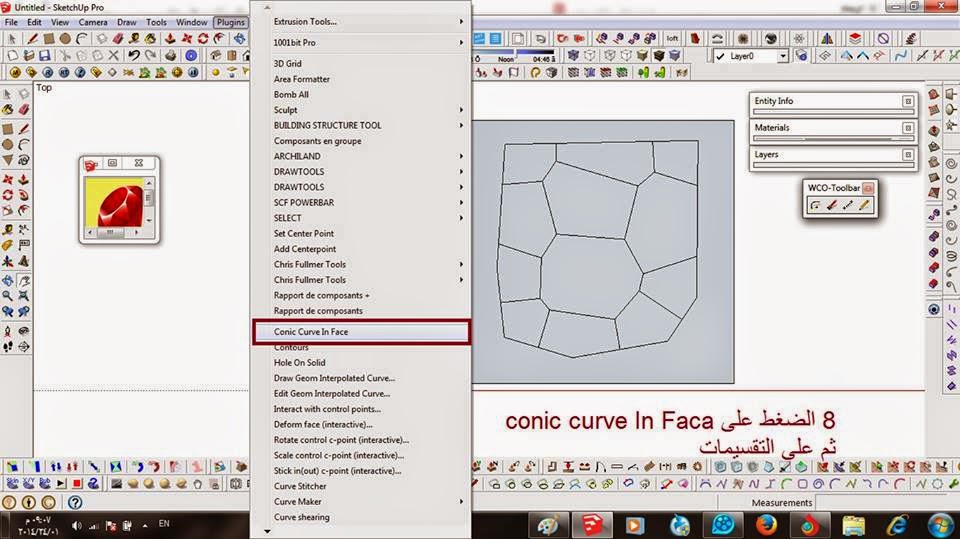960x539 pixels.
Task: Open Layer Manager icon beside Layer0
Action: [x=801, y=56]
